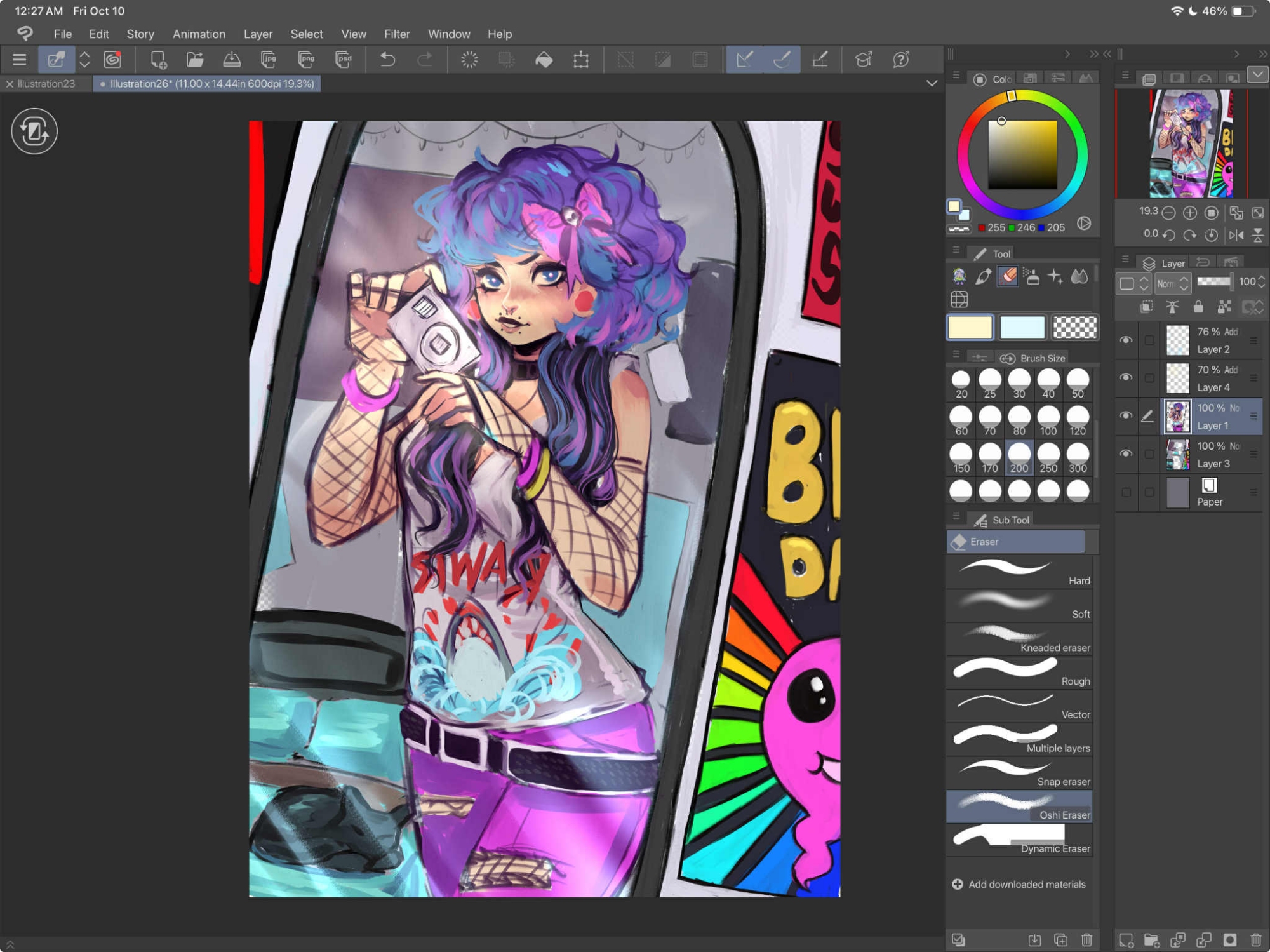Select the Pen tool icon
Viewport: 1270px width, 952px height.
(983, 276)
